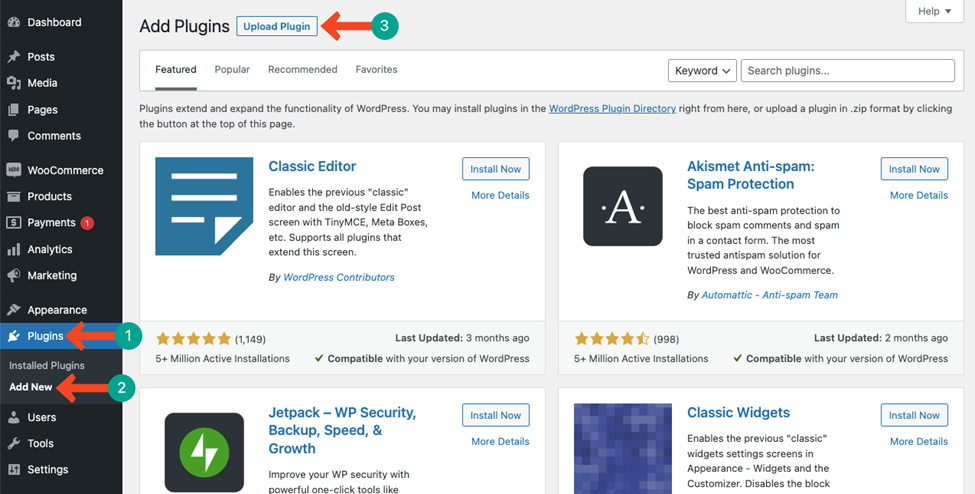
Task: Click the WooCommerce logo icon
Action: (14, 170)
